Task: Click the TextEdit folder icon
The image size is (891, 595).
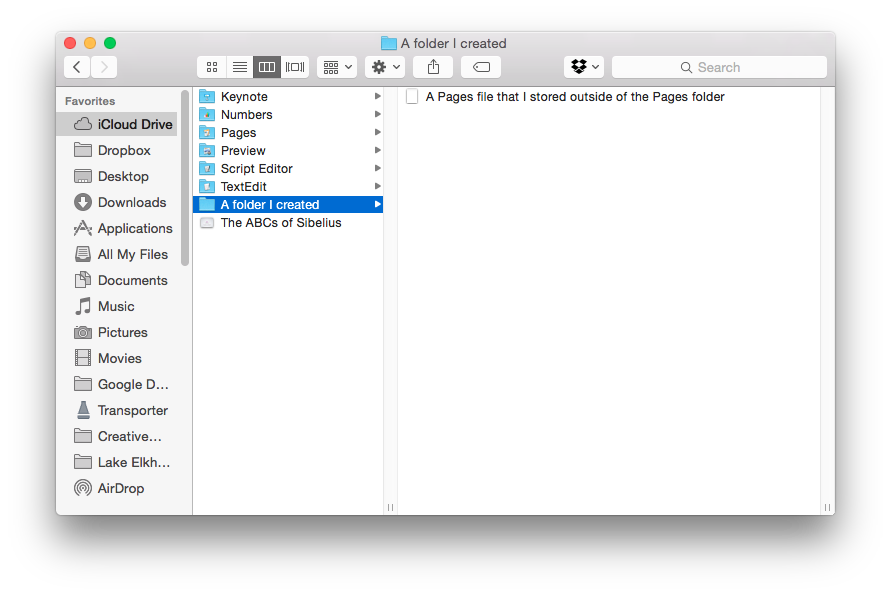Action: (207, 186)
